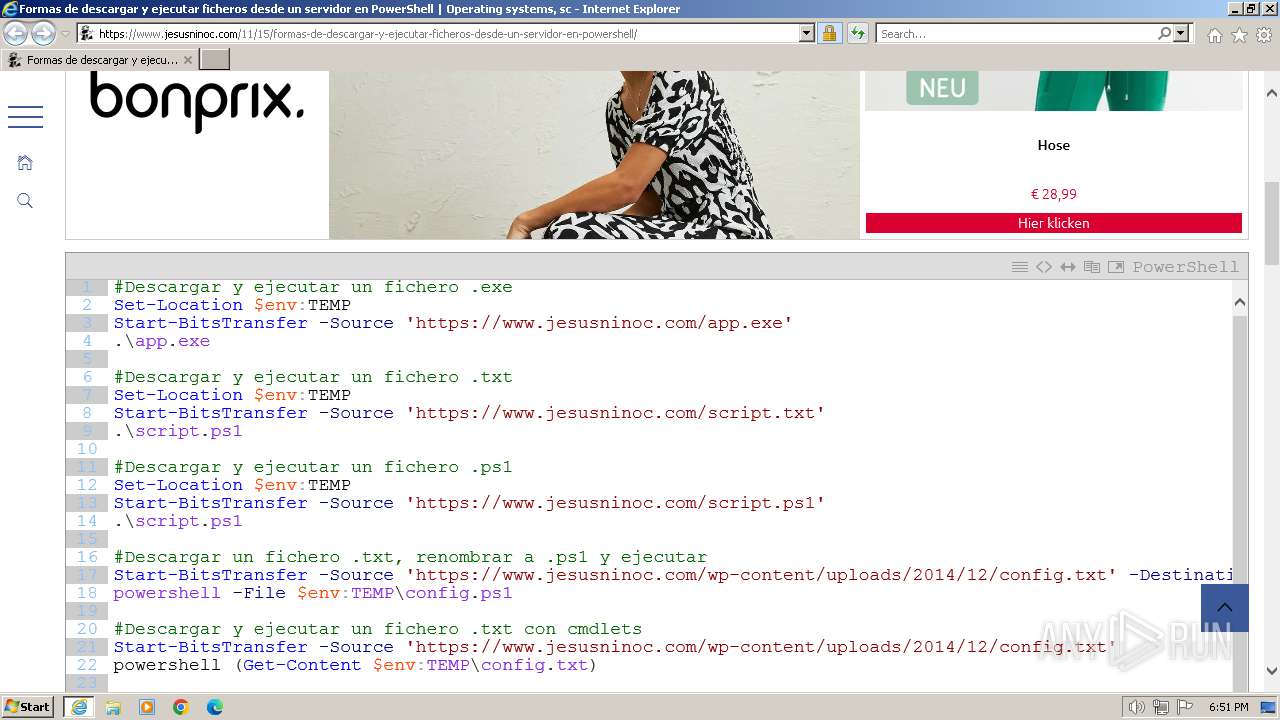Click '.\app.exe' on line 4
1280x720 pixels.
click(162, 341)
